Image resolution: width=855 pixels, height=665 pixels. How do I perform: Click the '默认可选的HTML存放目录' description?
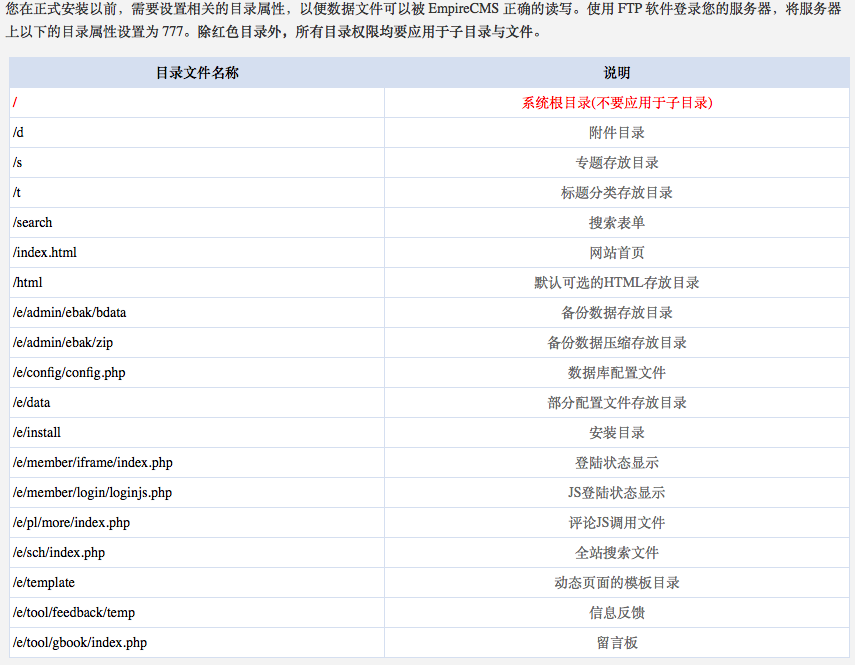(x=617, y=282)
